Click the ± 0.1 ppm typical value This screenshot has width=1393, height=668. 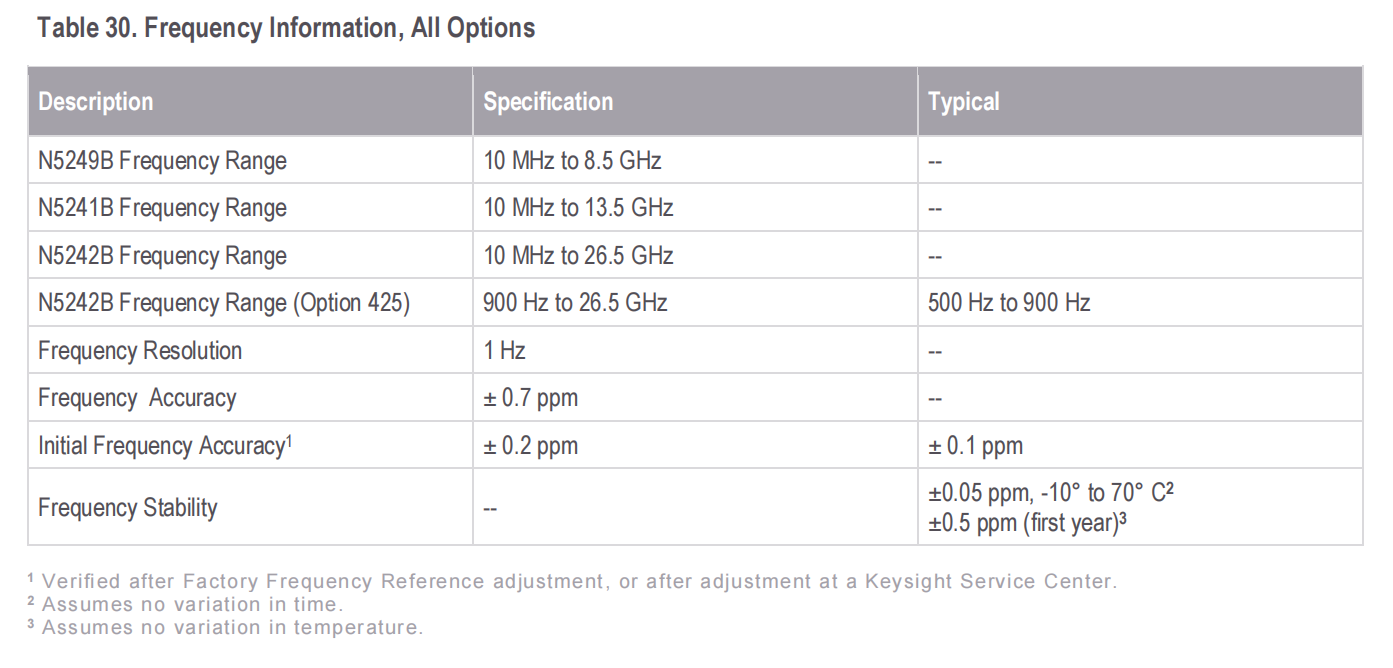click(975, 446)
